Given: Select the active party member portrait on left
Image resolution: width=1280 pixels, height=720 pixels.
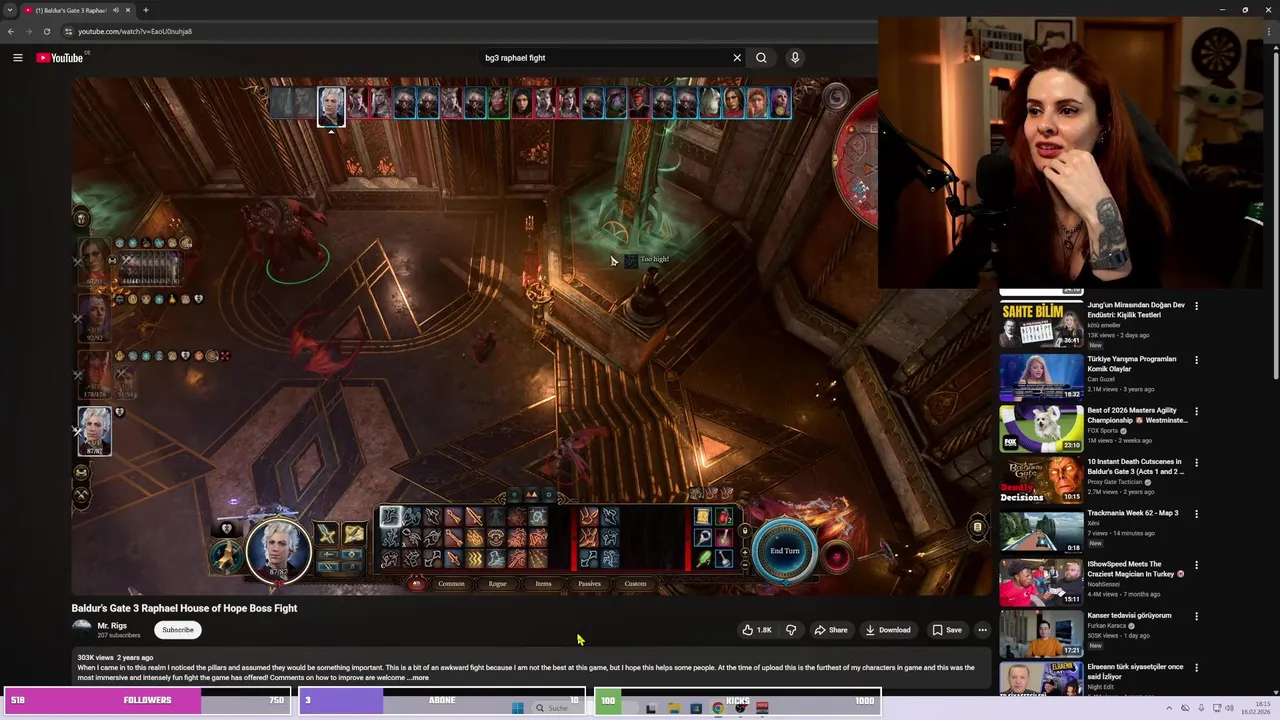Looking at the screenshot, I should coord(95,431).
